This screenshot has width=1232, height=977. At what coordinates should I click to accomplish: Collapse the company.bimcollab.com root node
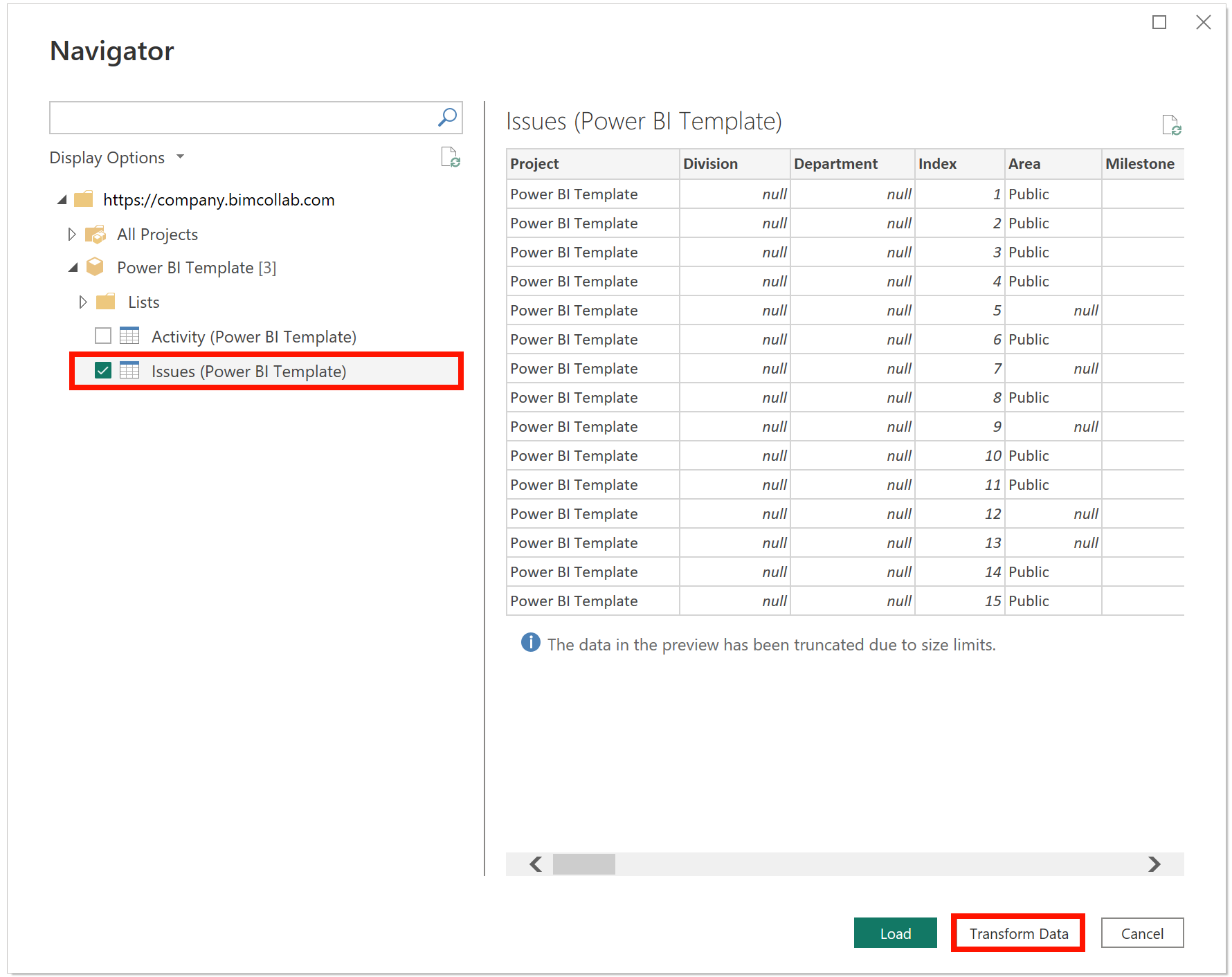(x=62, y=200)
